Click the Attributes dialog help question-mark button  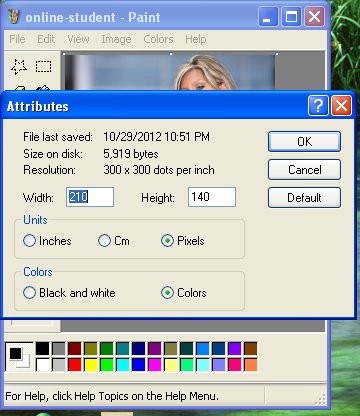pyautogui.click(x=318, y=106)
